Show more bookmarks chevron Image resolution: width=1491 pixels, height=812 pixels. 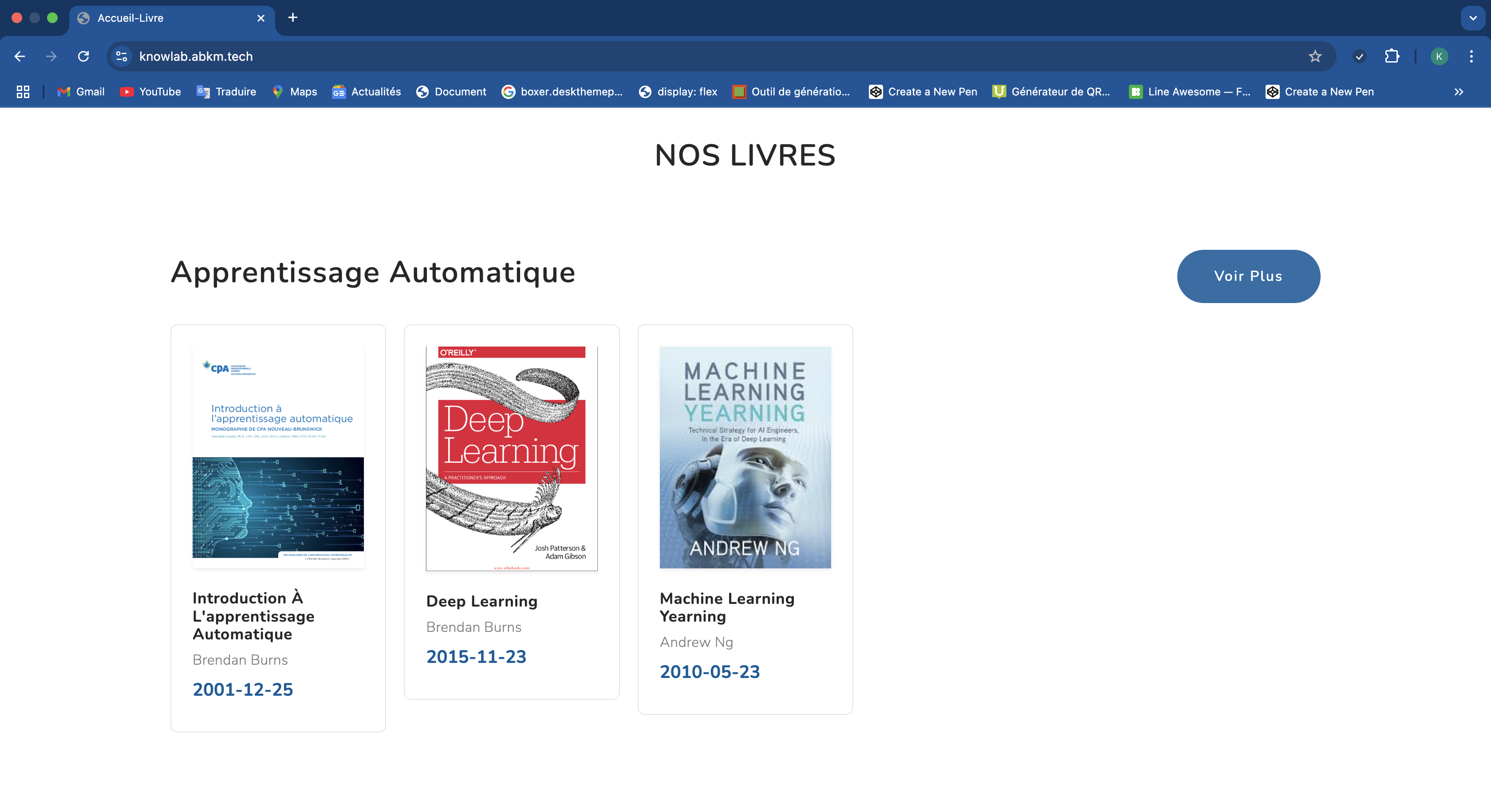coord(1459,91)
